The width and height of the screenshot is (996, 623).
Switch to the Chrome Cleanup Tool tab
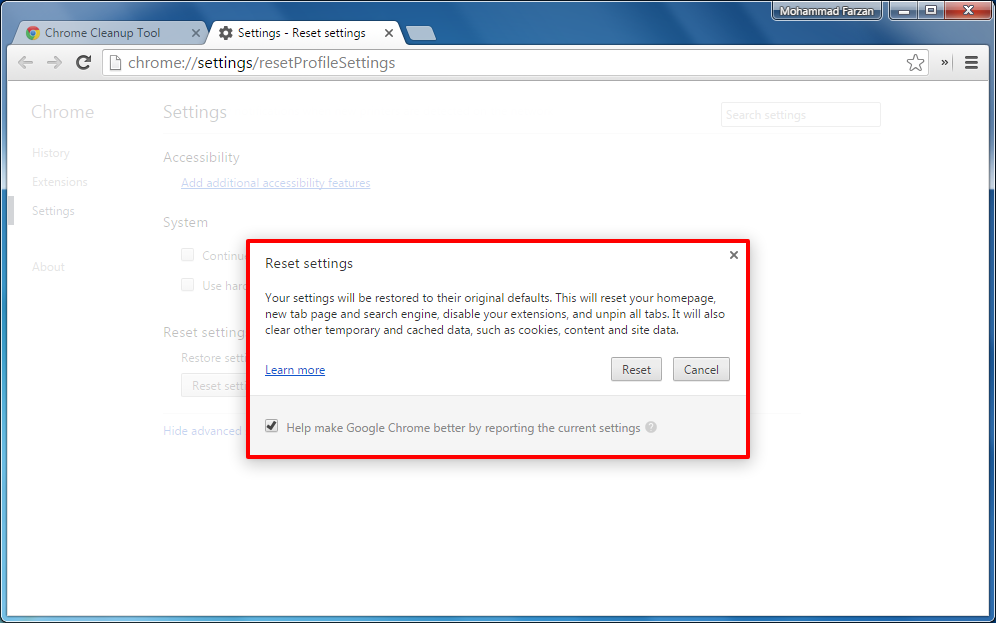[x=110, y=32]
